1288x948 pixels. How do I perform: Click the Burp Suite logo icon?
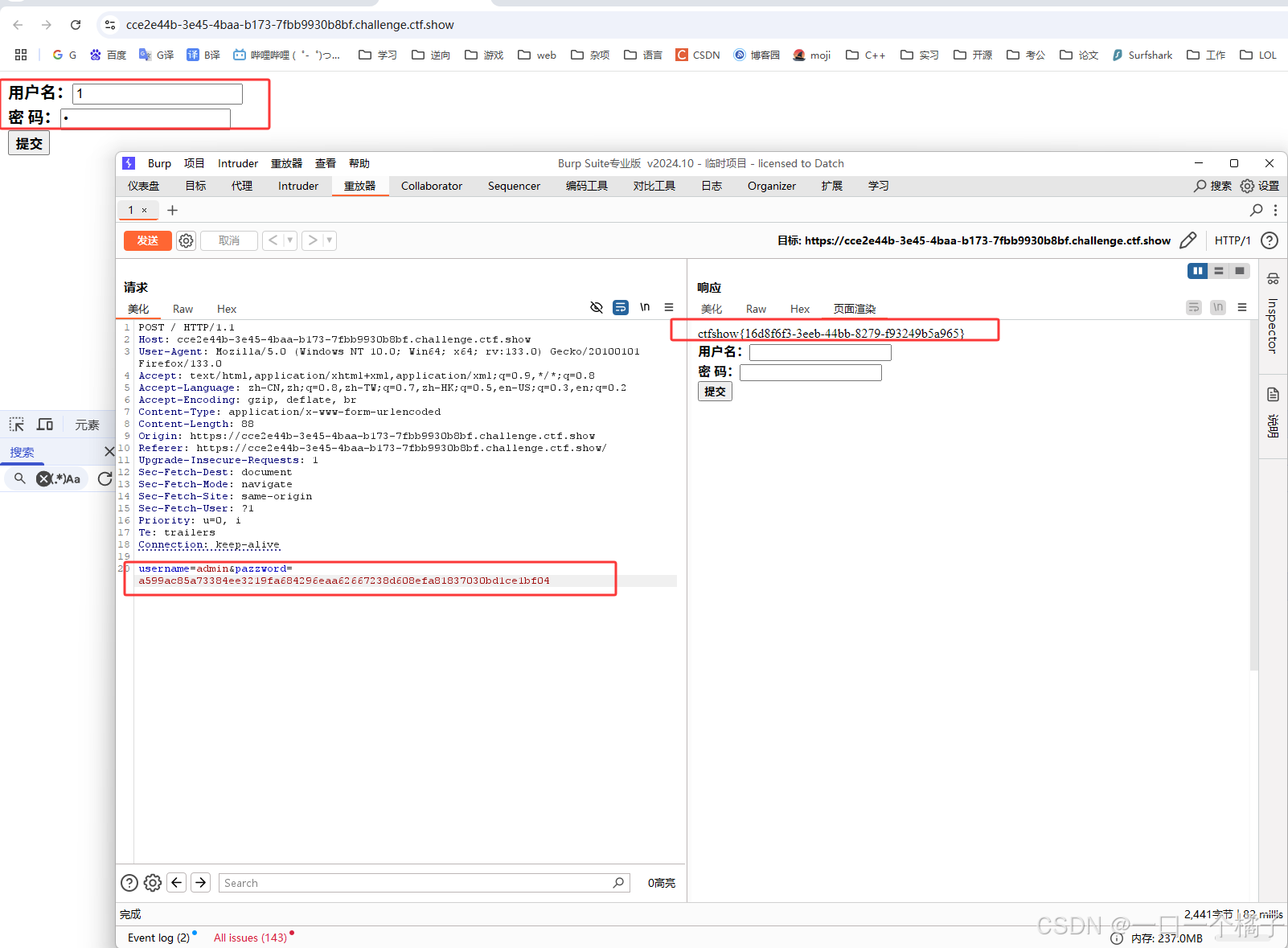129,163
